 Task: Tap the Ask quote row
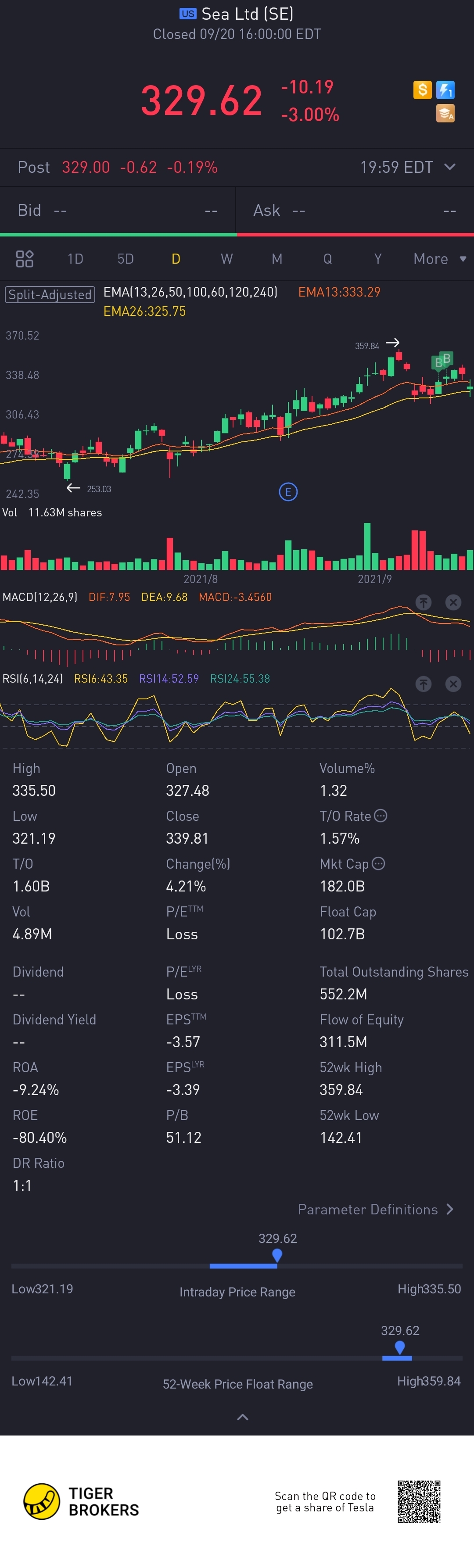355,210
